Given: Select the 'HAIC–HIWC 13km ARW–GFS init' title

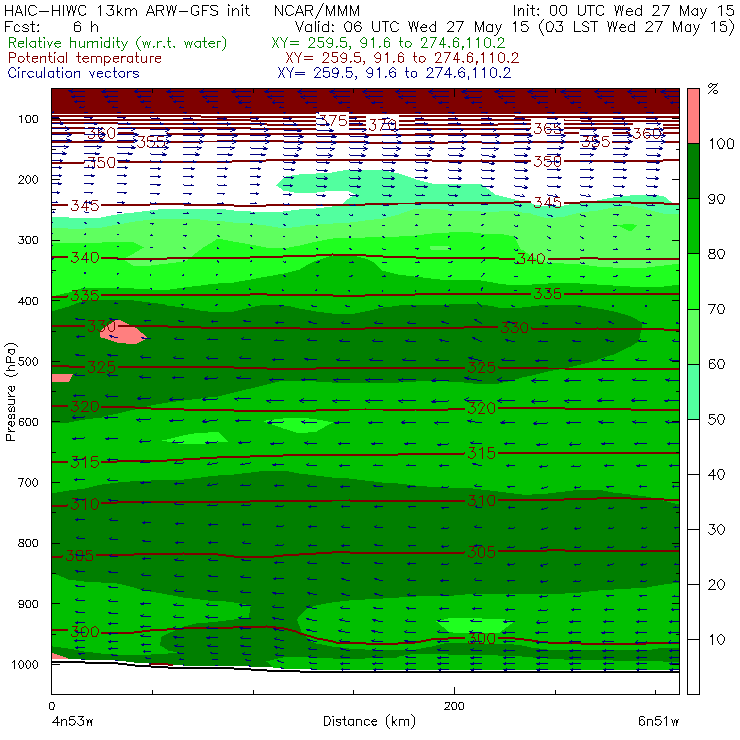Looking at the screenshot, I should (126, 11).
